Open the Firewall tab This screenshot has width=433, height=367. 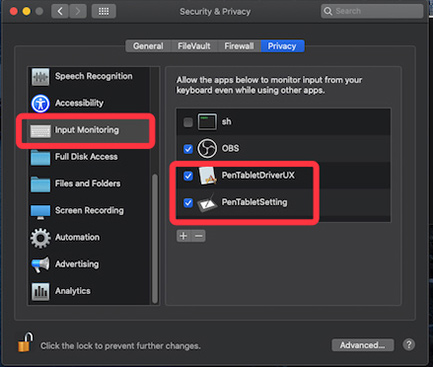(x=239, y=46)
